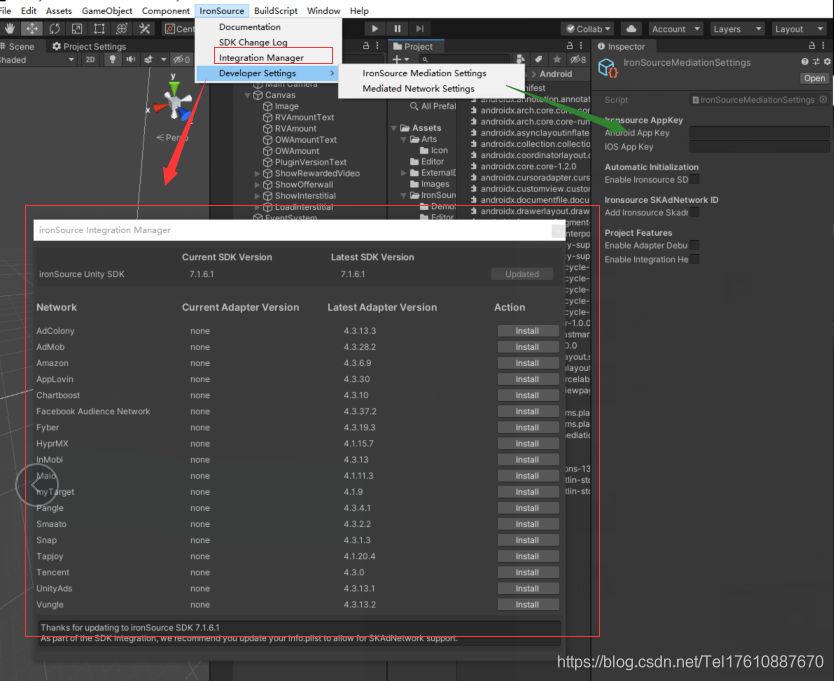Select the Scale tool
This screenshot has height=681, width=834.
point(77,29)
